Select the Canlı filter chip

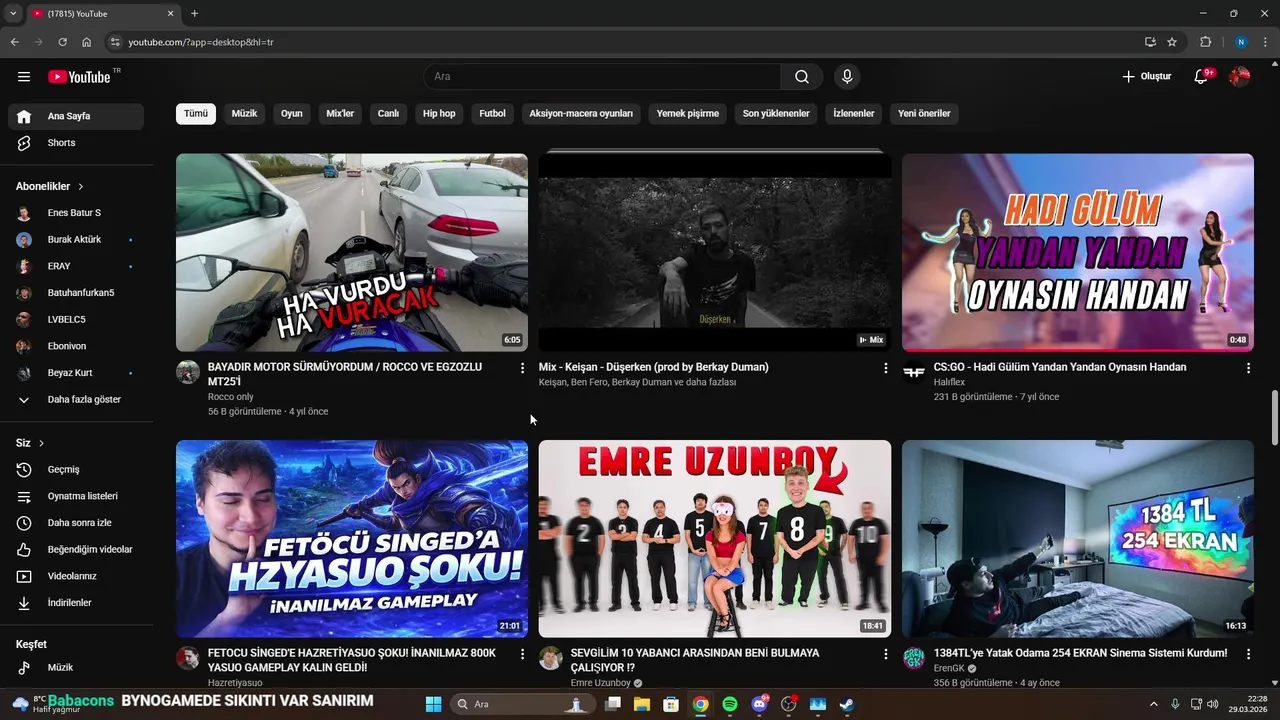388,114
